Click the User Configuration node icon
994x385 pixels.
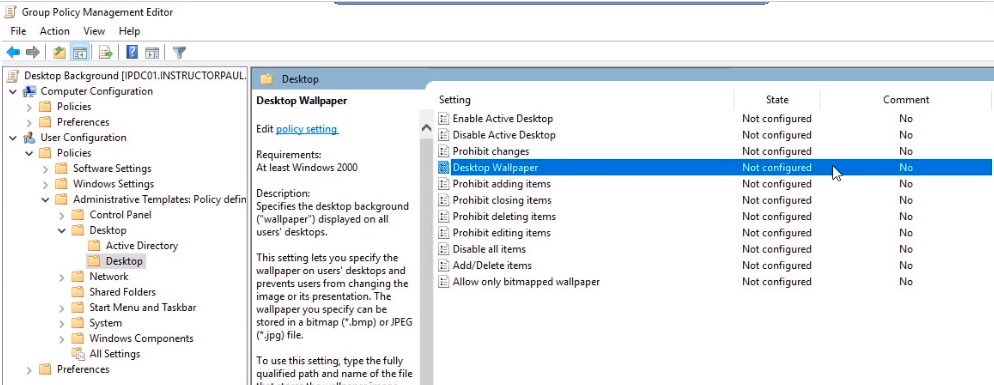pyautogui.click(x=29, y=138)
